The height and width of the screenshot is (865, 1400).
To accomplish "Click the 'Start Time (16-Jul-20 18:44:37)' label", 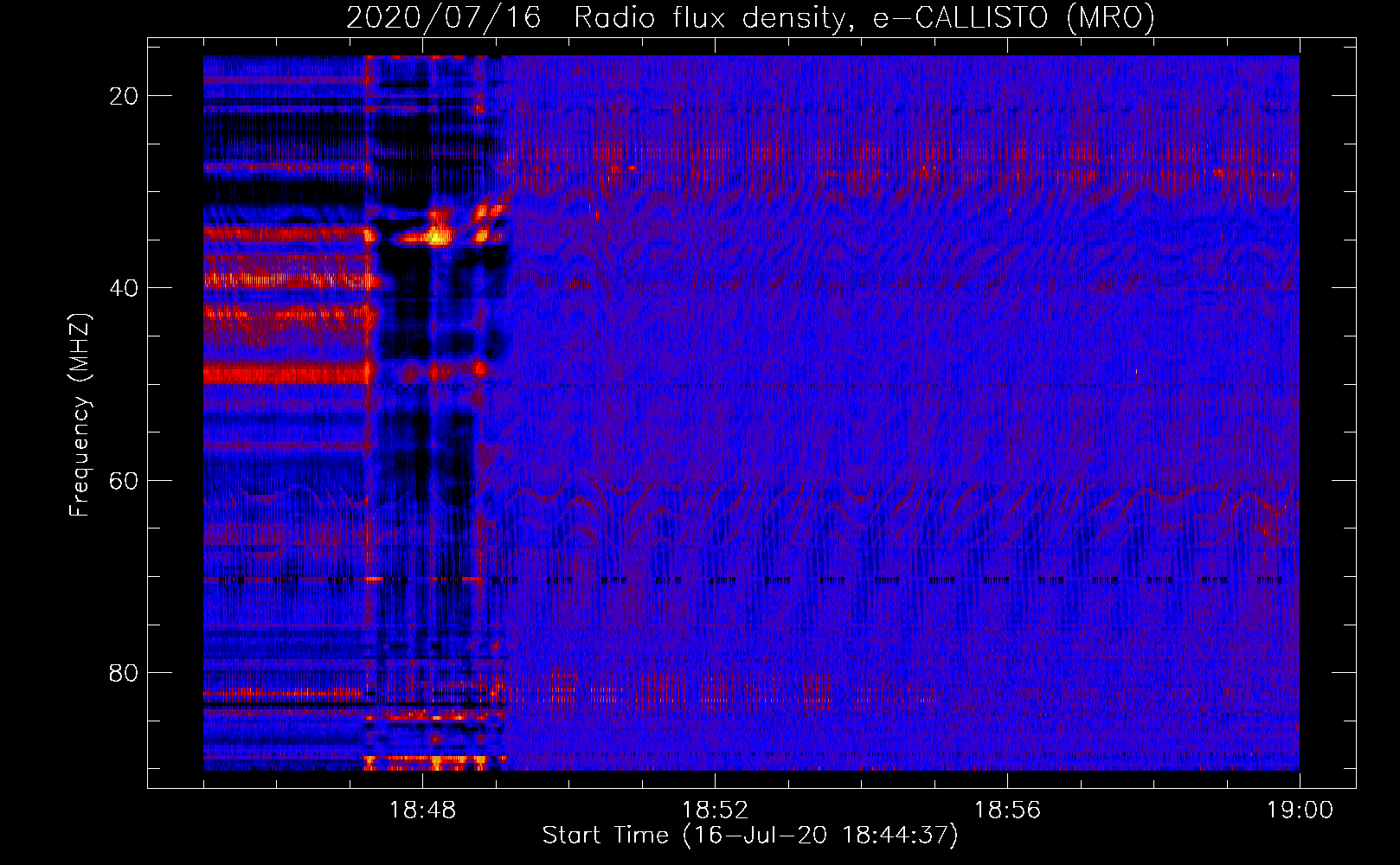I will coord(750,836).
